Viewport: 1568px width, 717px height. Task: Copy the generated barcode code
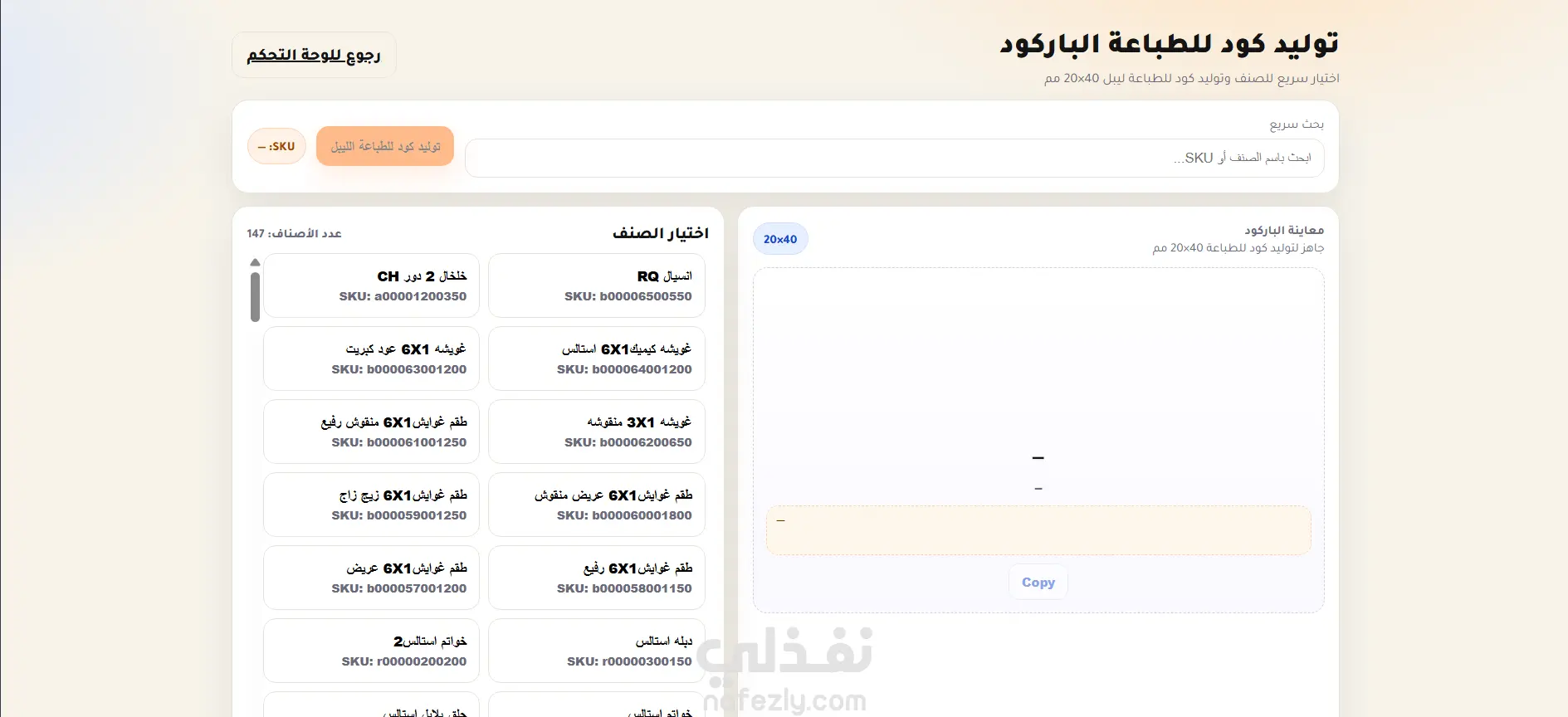1038,583
